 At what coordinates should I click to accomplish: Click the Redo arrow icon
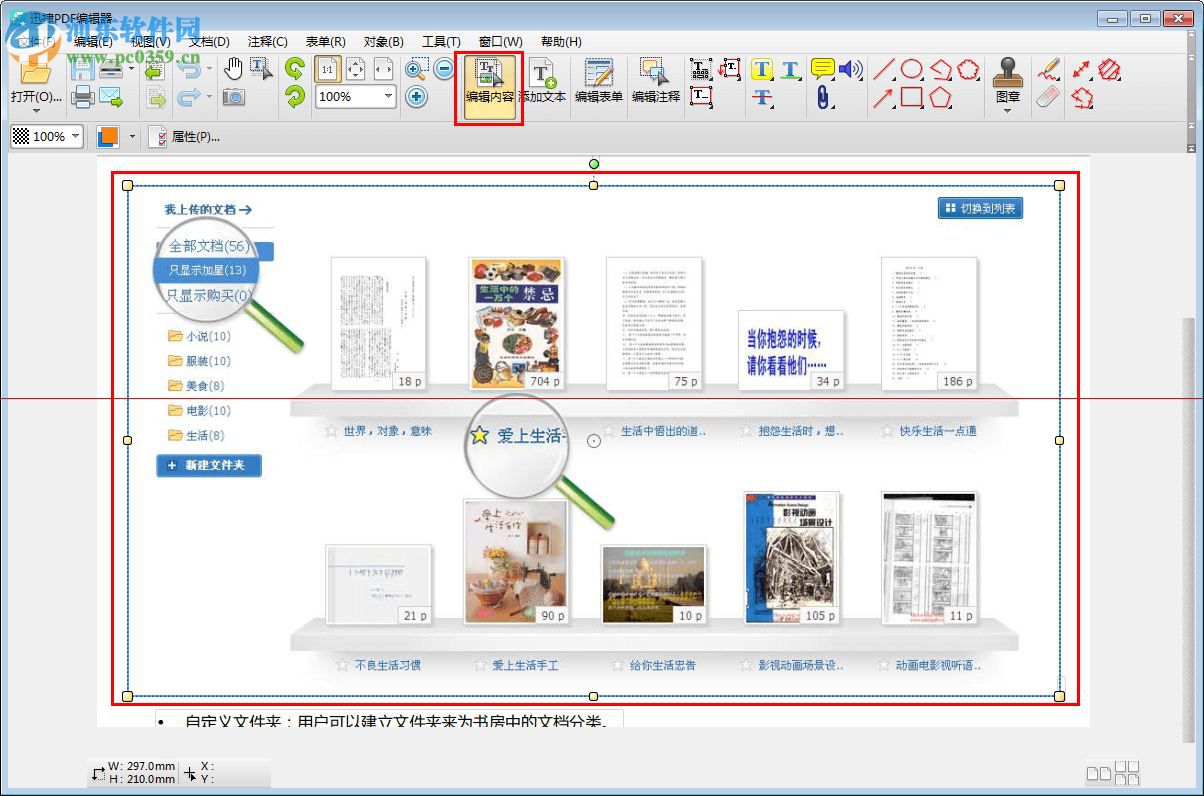point(187,97)
